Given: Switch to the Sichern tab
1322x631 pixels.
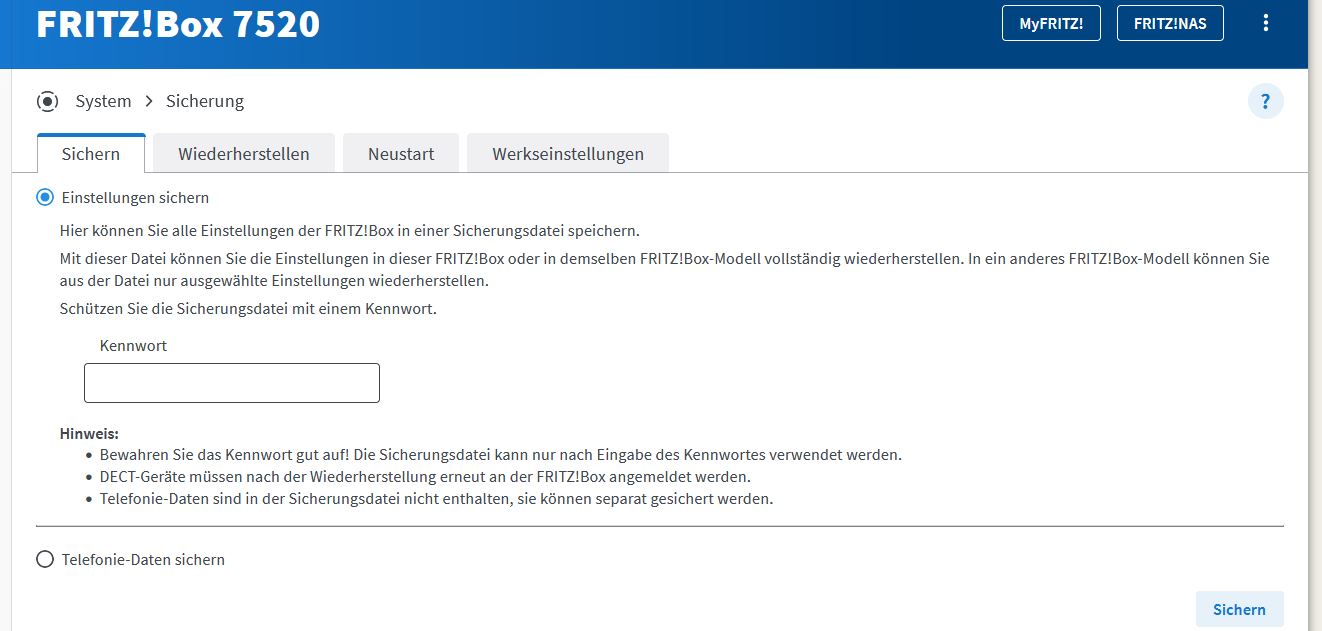Looking at the screenshot, I should pos(91,154).
